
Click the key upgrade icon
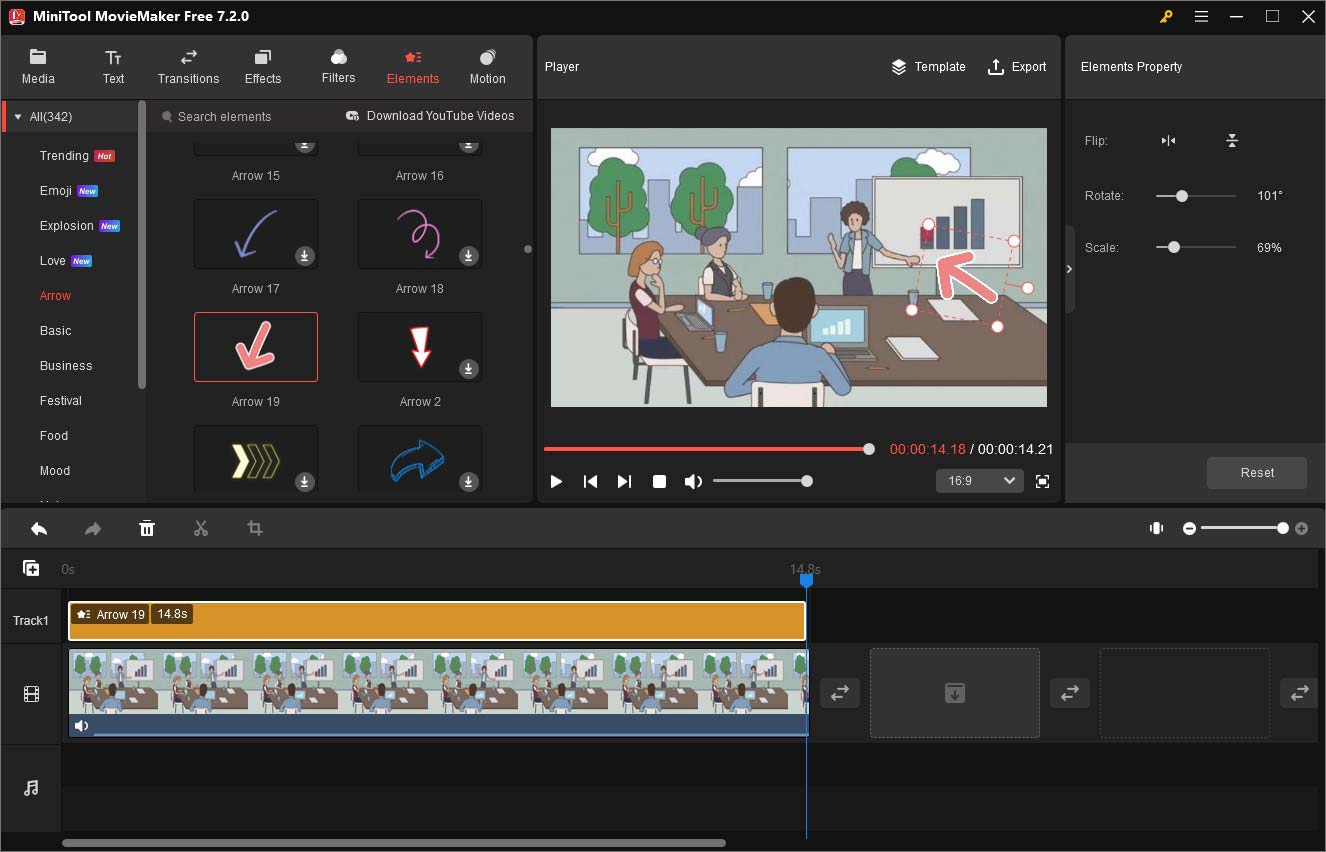click(x=1166, y=16)
